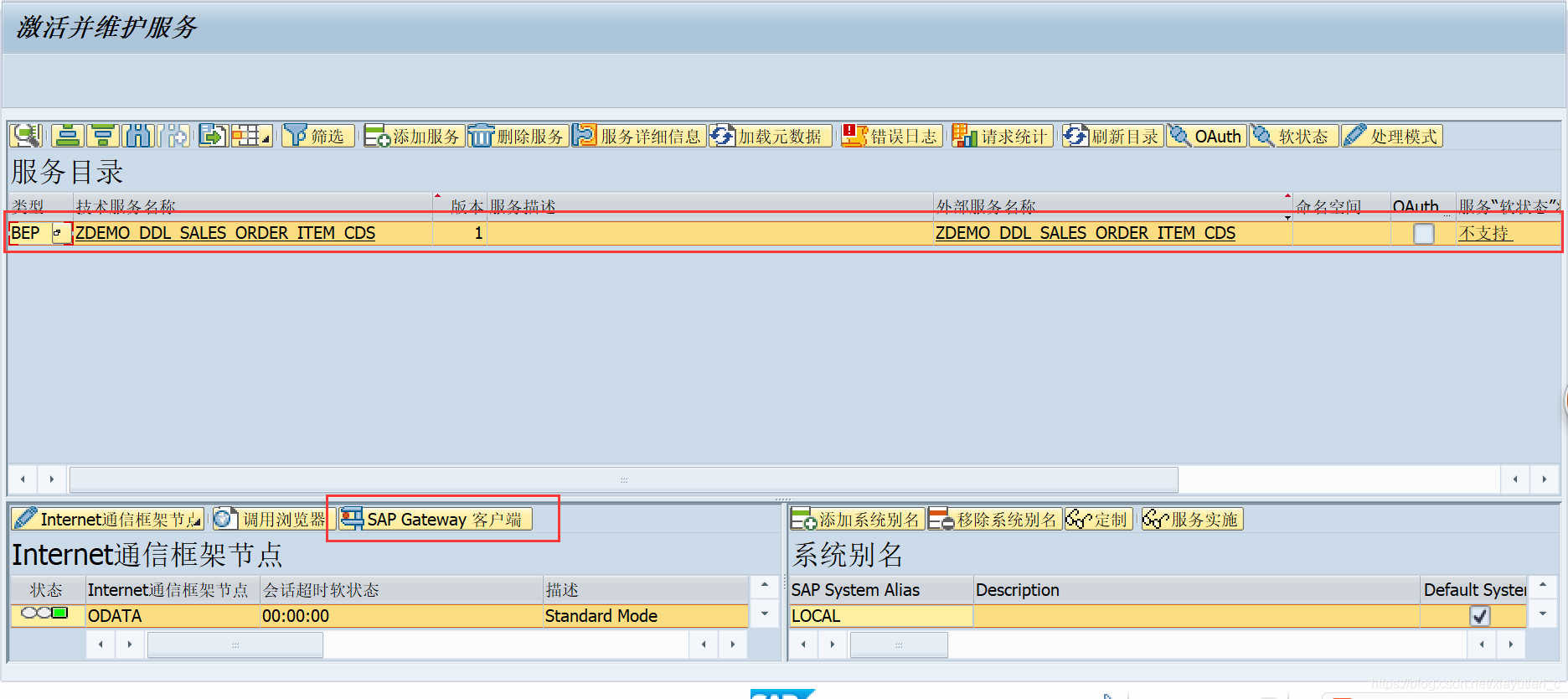This screenshot has width=1568, height=699.
Task: Click version cell showing 1
Action: [x=459, y=233]
